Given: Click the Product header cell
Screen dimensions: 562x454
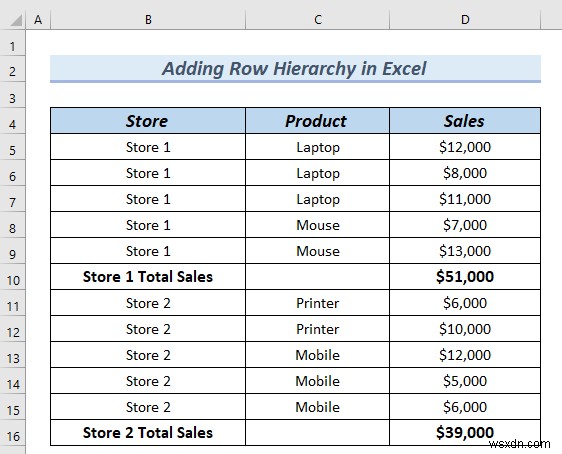Looking at the screenshot, I should (x=318, y=121).
